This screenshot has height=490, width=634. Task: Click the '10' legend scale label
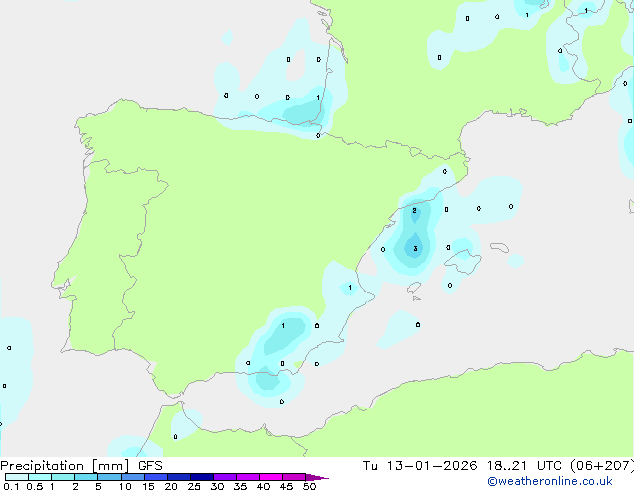tap(125, 486)
